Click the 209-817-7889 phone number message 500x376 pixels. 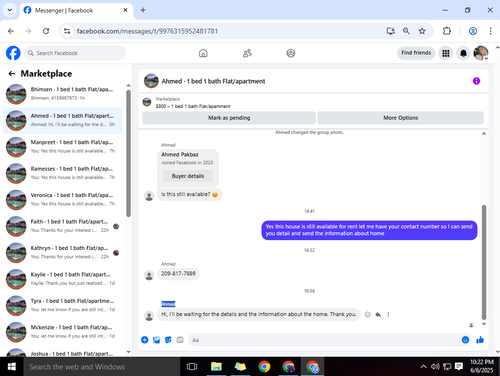pos(178,274)
